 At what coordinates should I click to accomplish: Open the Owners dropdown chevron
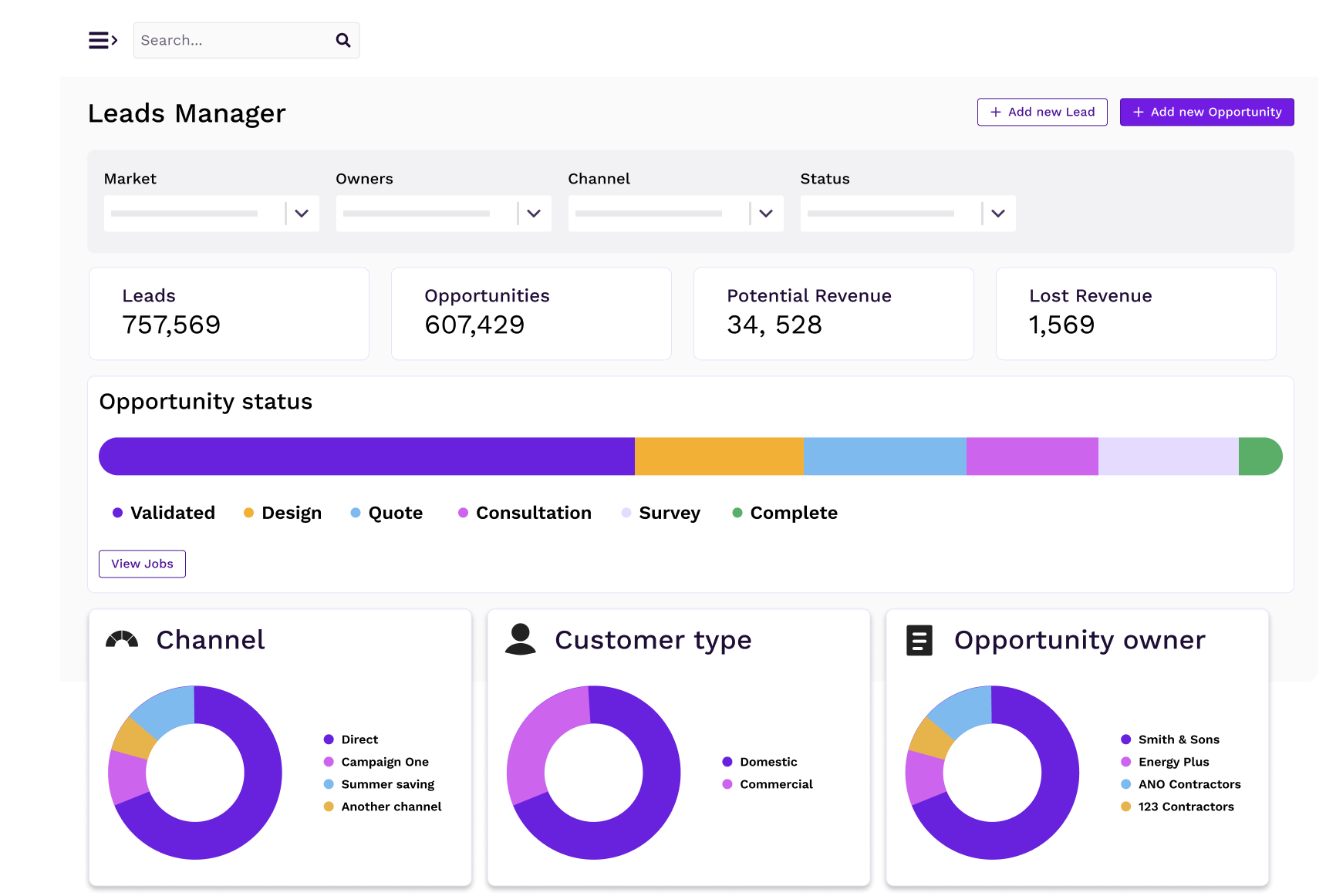[x=534, y=214]
